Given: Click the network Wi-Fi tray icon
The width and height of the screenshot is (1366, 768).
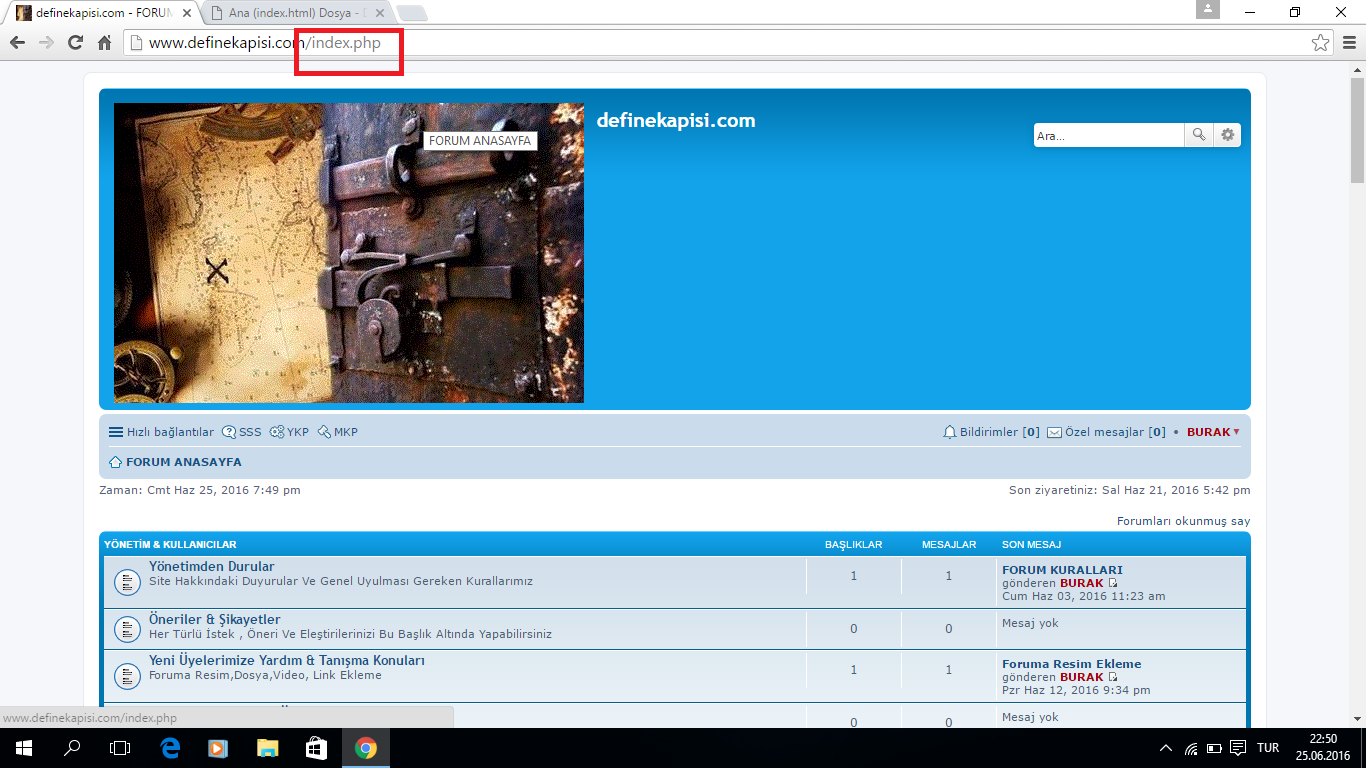Looking at the screenshot, I should (1191, 748).
